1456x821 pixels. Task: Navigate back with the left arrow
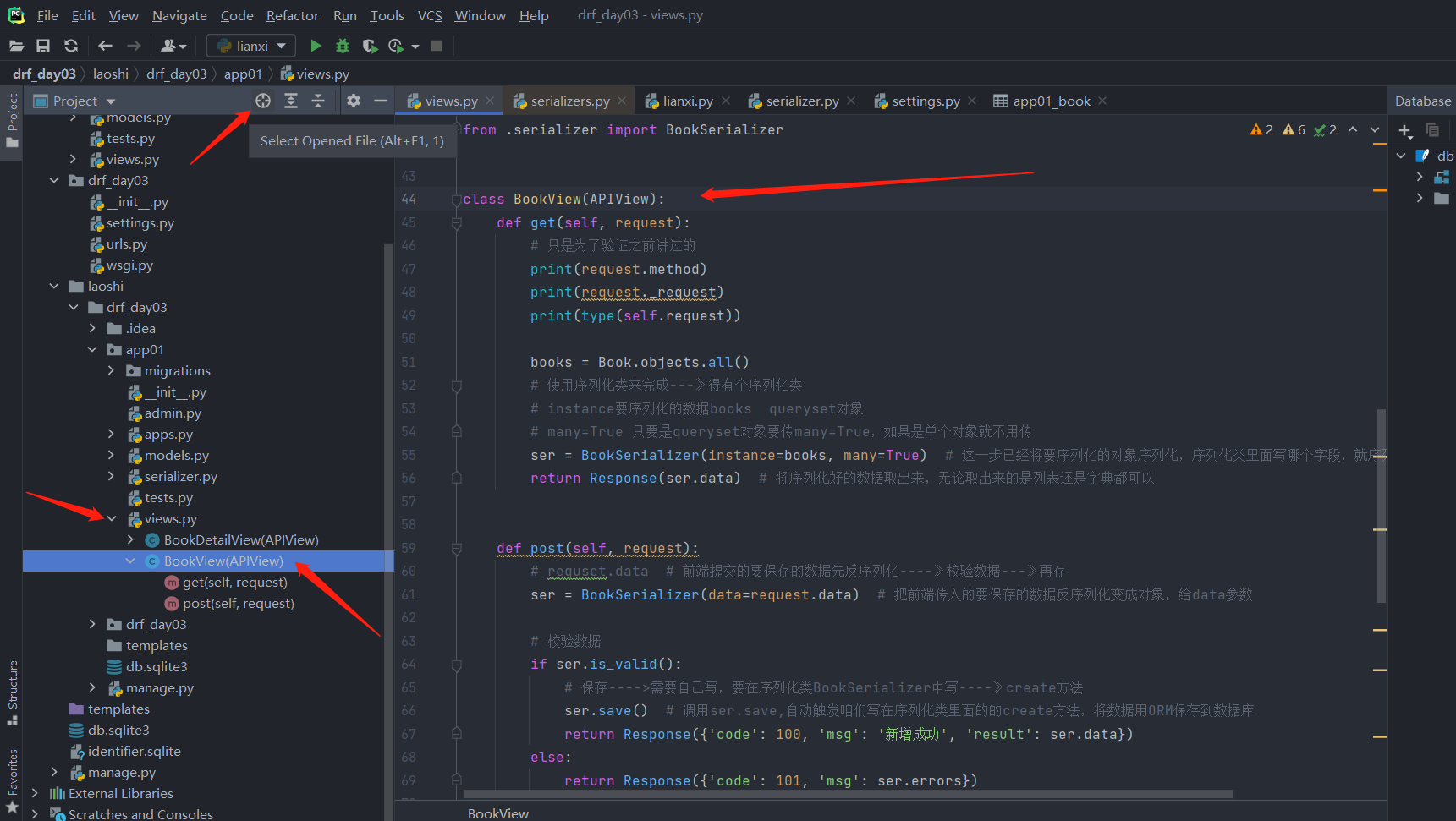tap(105, 46)
